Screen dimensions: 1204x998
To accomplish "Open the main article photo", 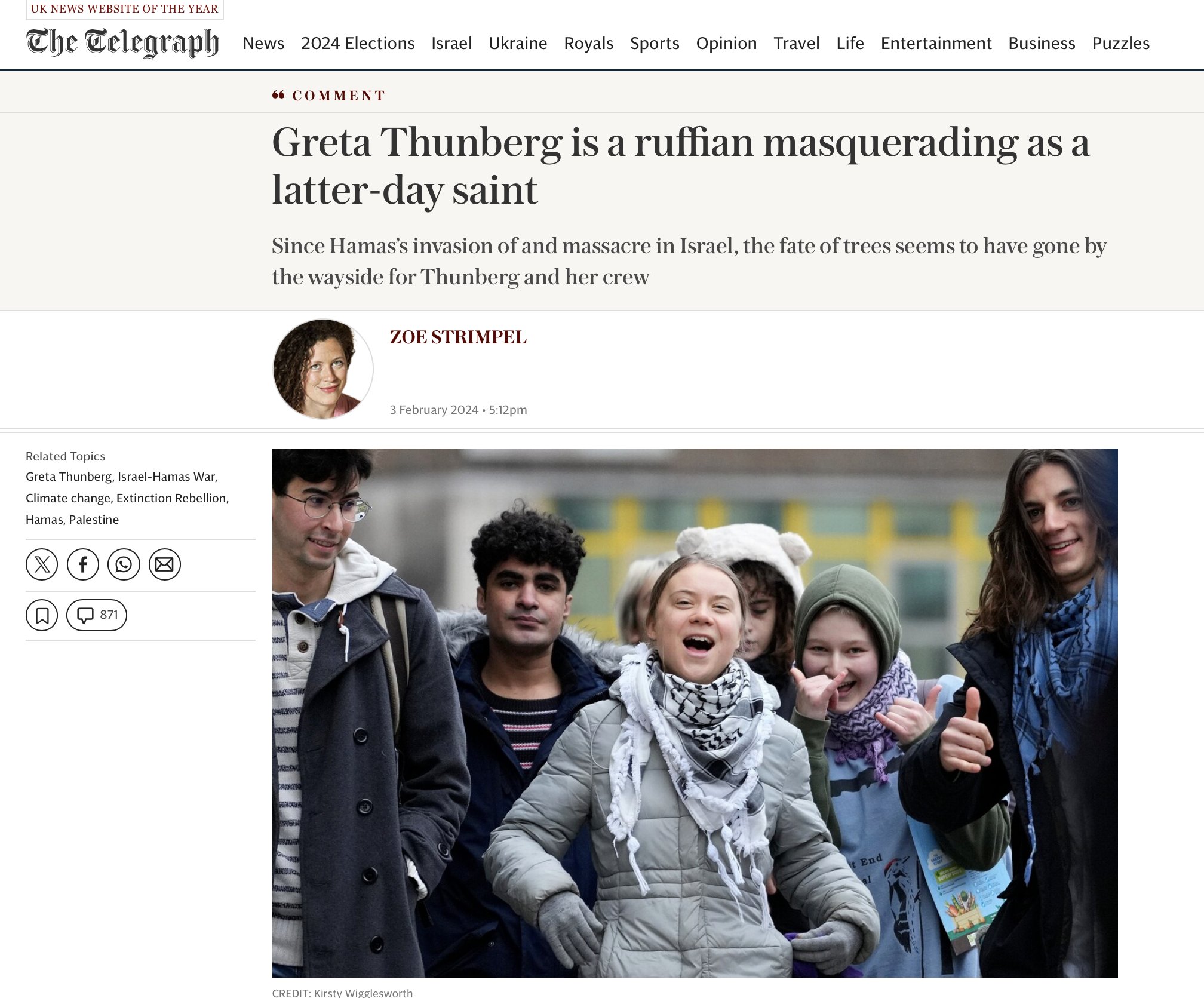I will pos(695,713).
